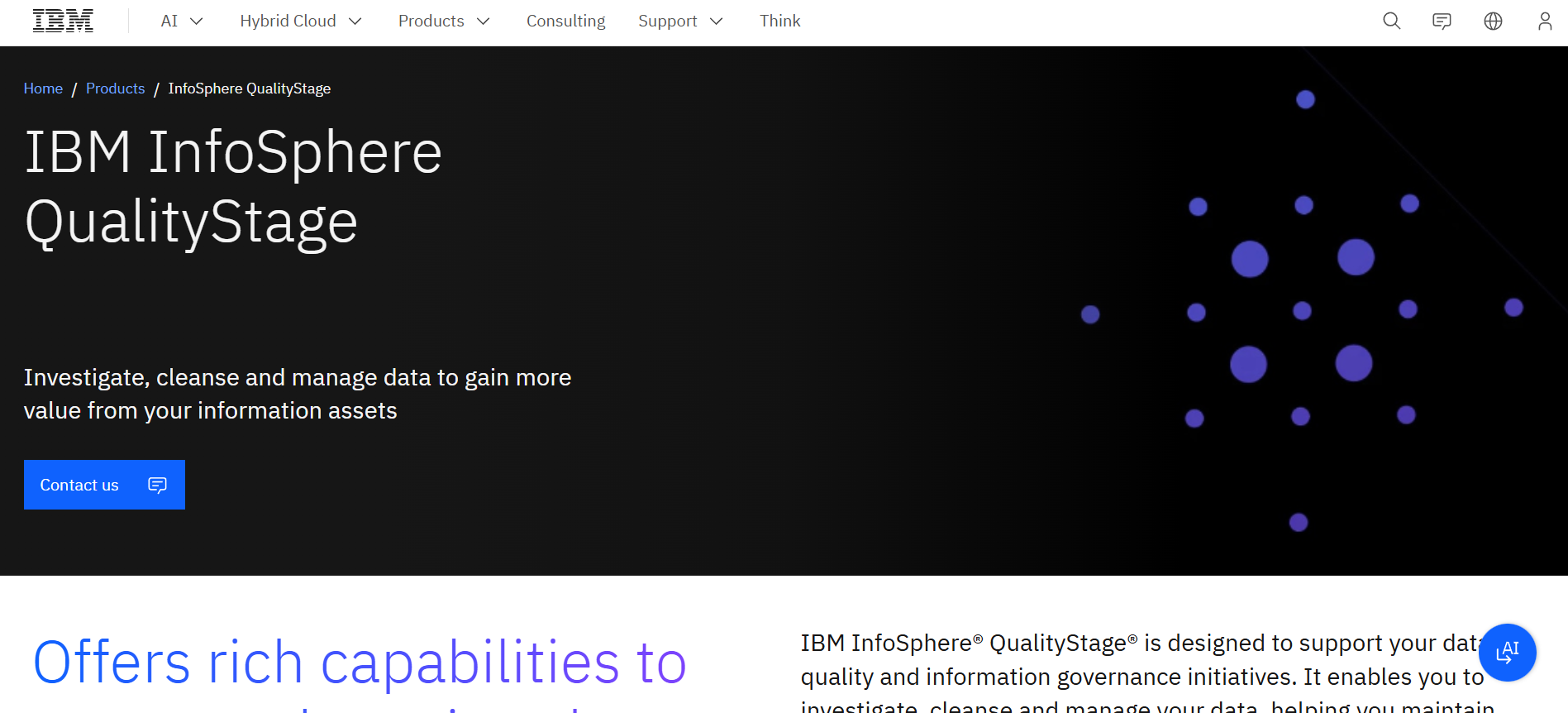Open the Think menu item
This screenshot has height=713, width=1568.
780,21
